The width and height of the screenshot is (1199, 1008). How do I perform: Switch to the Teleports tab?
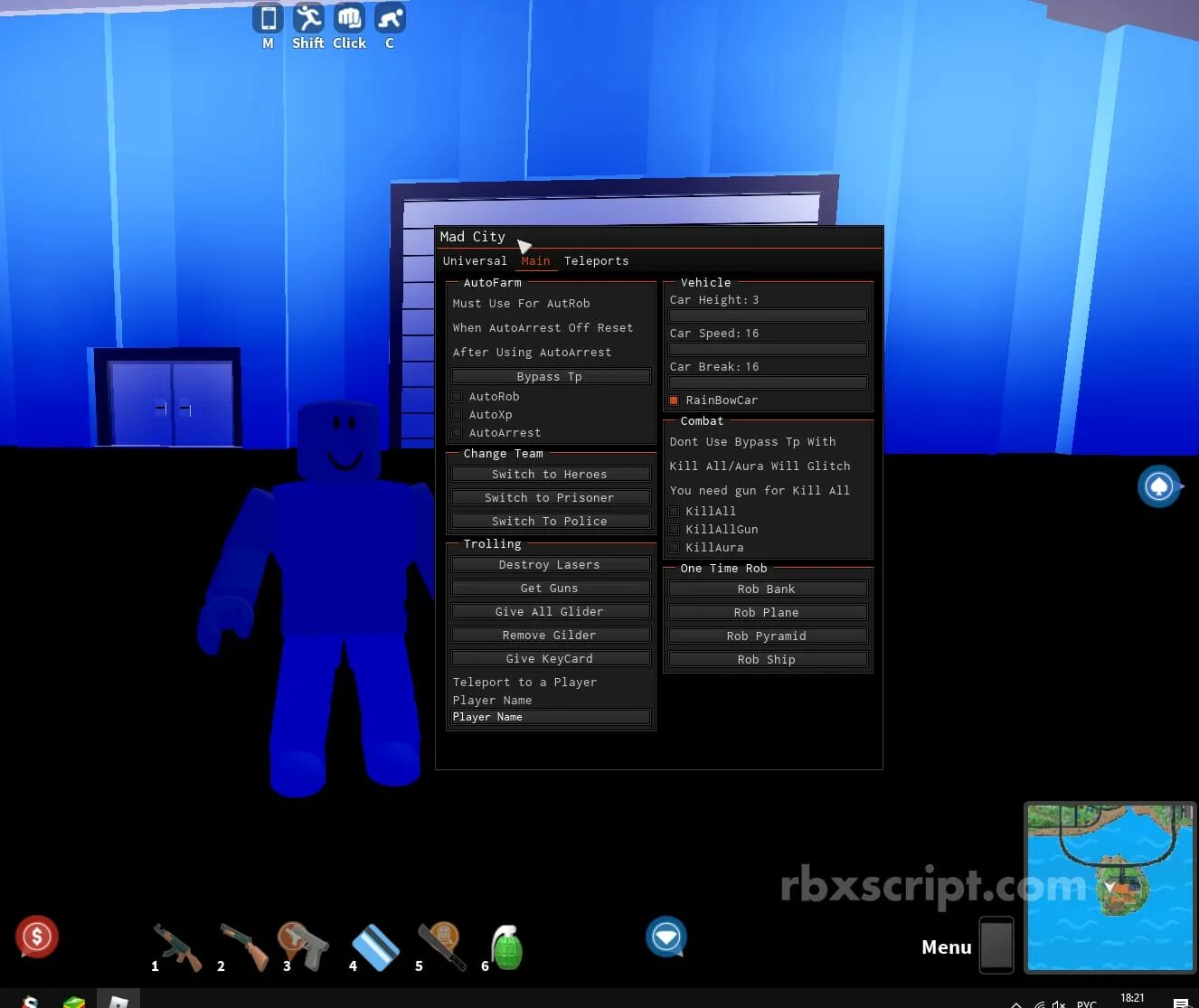pyautogui.click(x=596, y=261)
